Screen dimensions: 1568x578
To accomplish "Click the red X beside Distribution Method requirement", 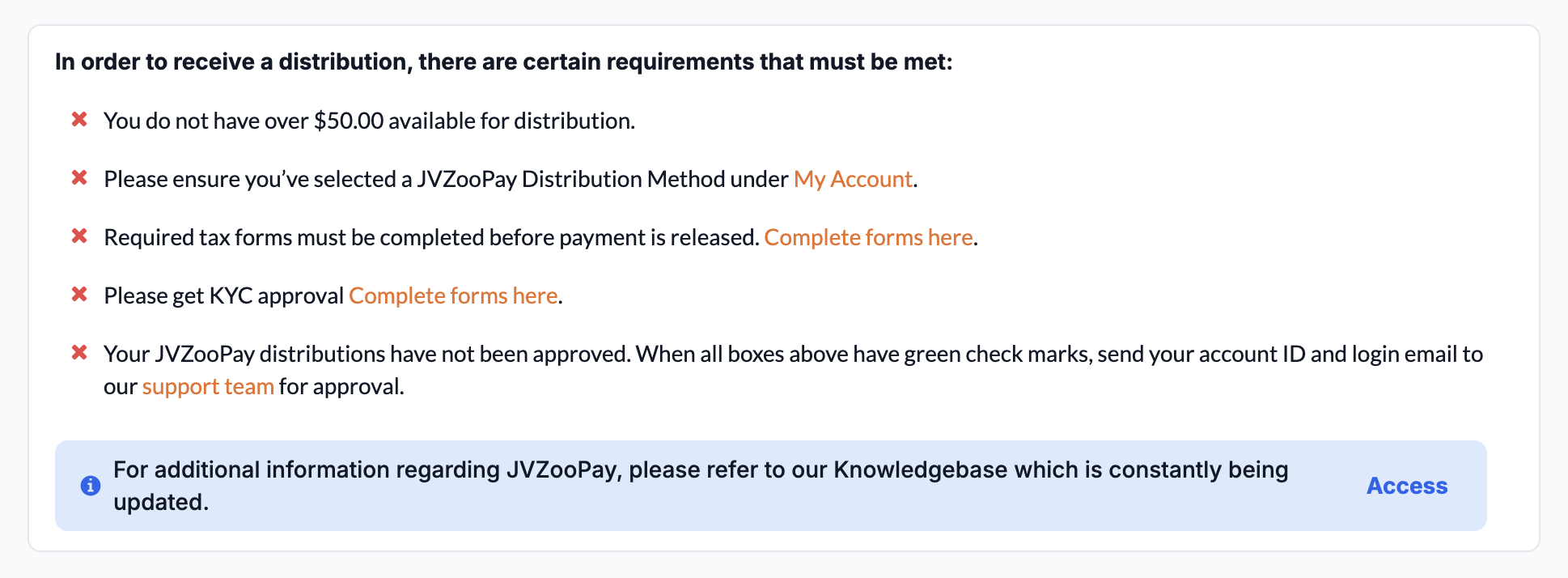I will [79, 178].
